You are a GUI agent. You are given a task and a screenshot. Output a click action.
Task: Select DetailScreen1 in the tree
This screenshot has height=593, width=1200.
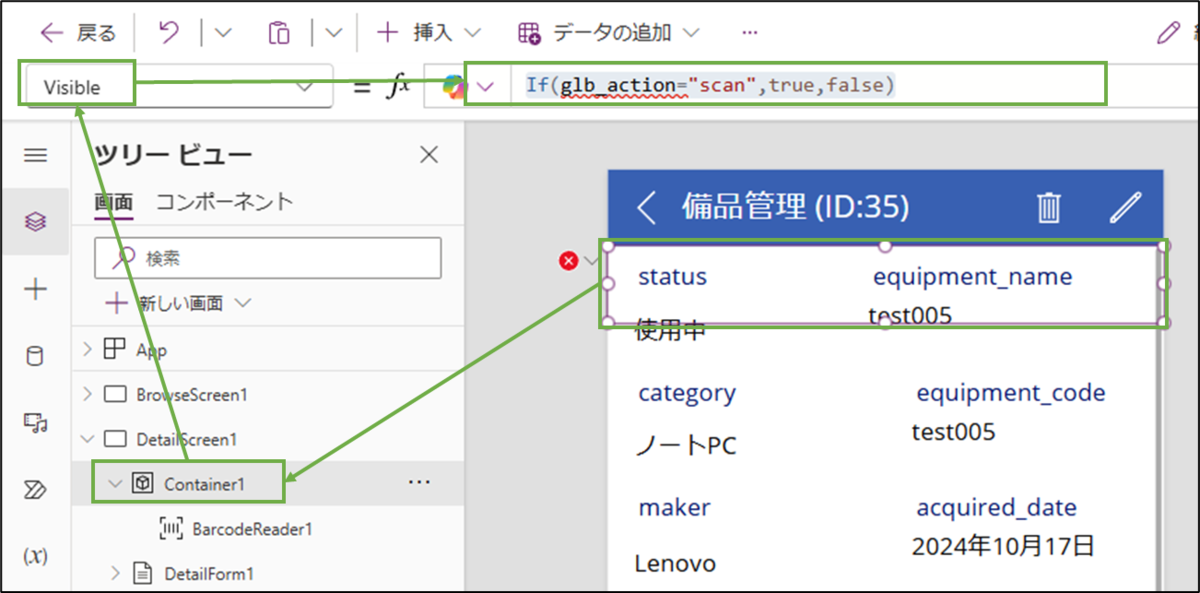[x=186, y=439]
